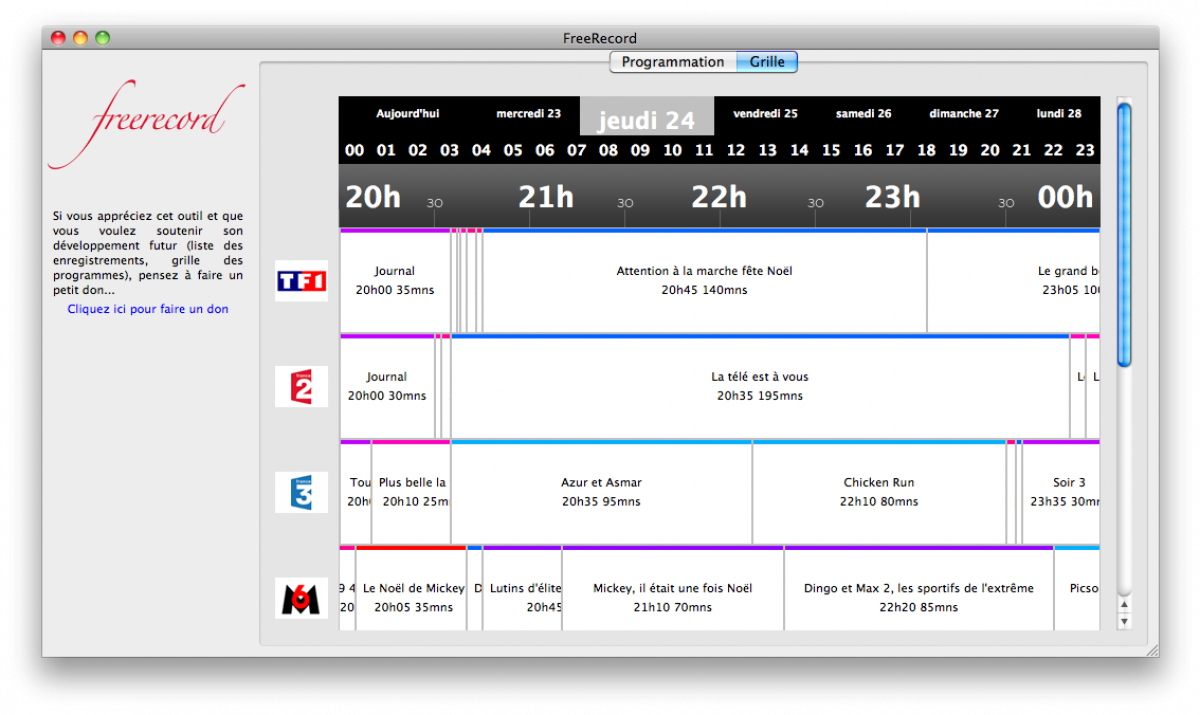
Task: Select mercredi 23 in the day bar
Action: point(529,114)
